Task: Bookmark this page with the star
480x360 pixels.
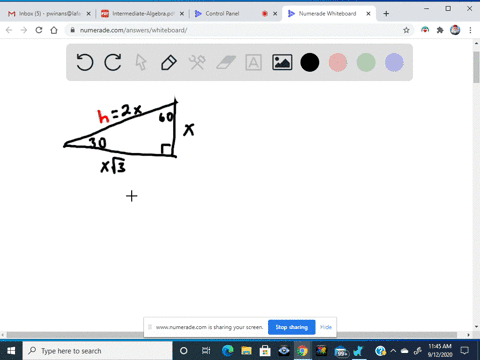Action: 406,30
